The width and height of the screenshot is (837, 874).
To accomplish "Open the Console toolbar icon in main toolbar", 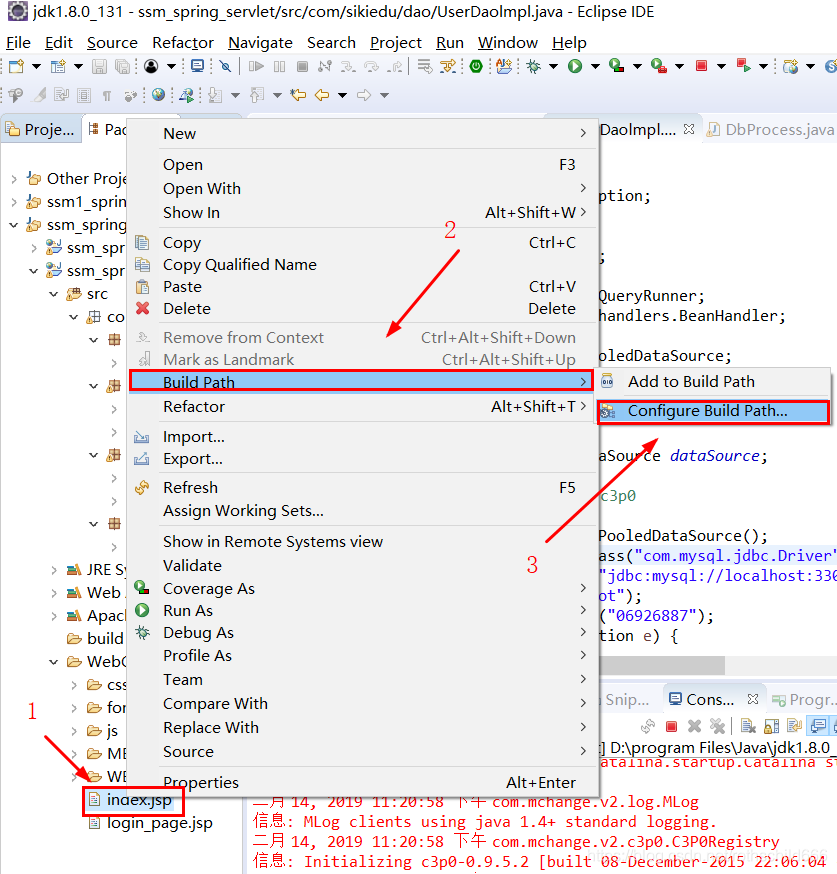I will tap(197, 66).
